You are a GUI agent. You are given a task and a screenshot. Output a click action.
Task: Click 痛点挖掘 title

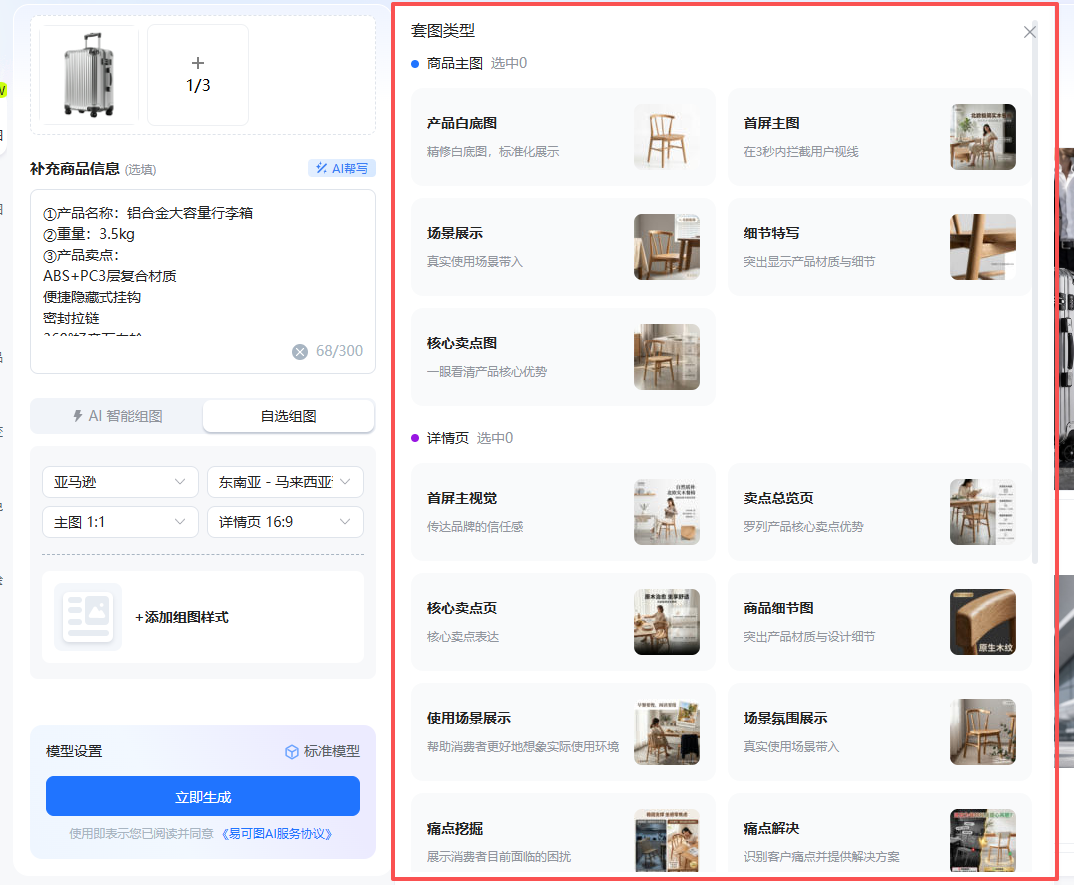[455, 828]
